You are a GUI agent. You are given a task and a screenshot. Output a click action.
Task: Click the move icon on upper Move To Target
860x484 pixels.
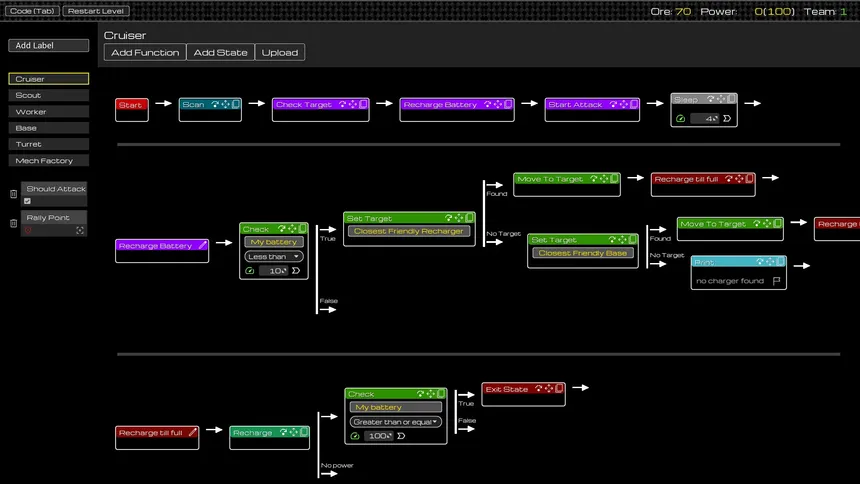click(604, 179)
